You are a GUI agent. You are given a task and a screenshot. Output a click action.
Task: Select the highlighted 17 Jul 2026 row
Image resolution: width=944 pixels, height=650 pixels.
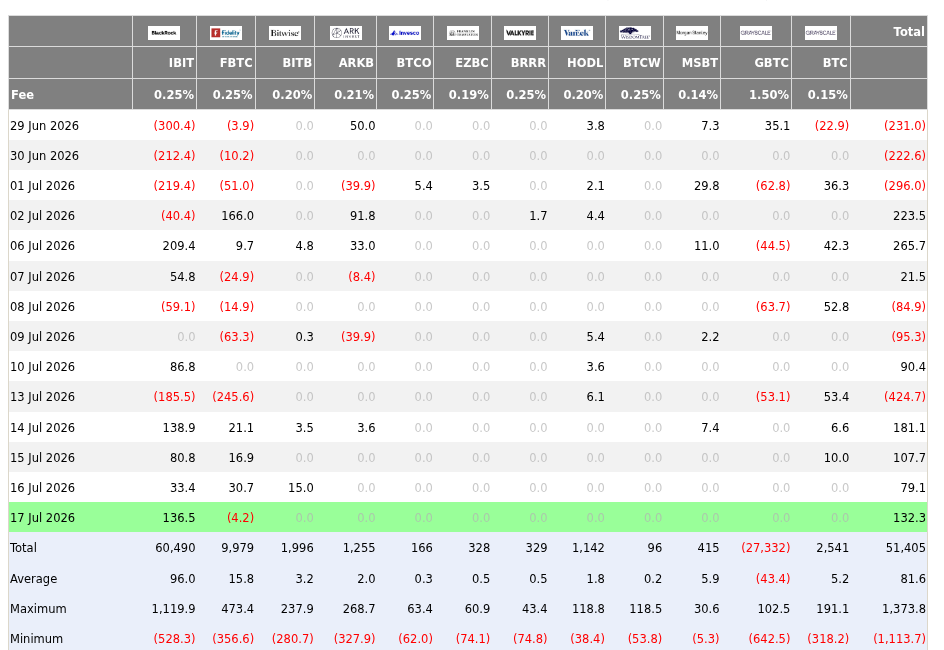point(468,518)
